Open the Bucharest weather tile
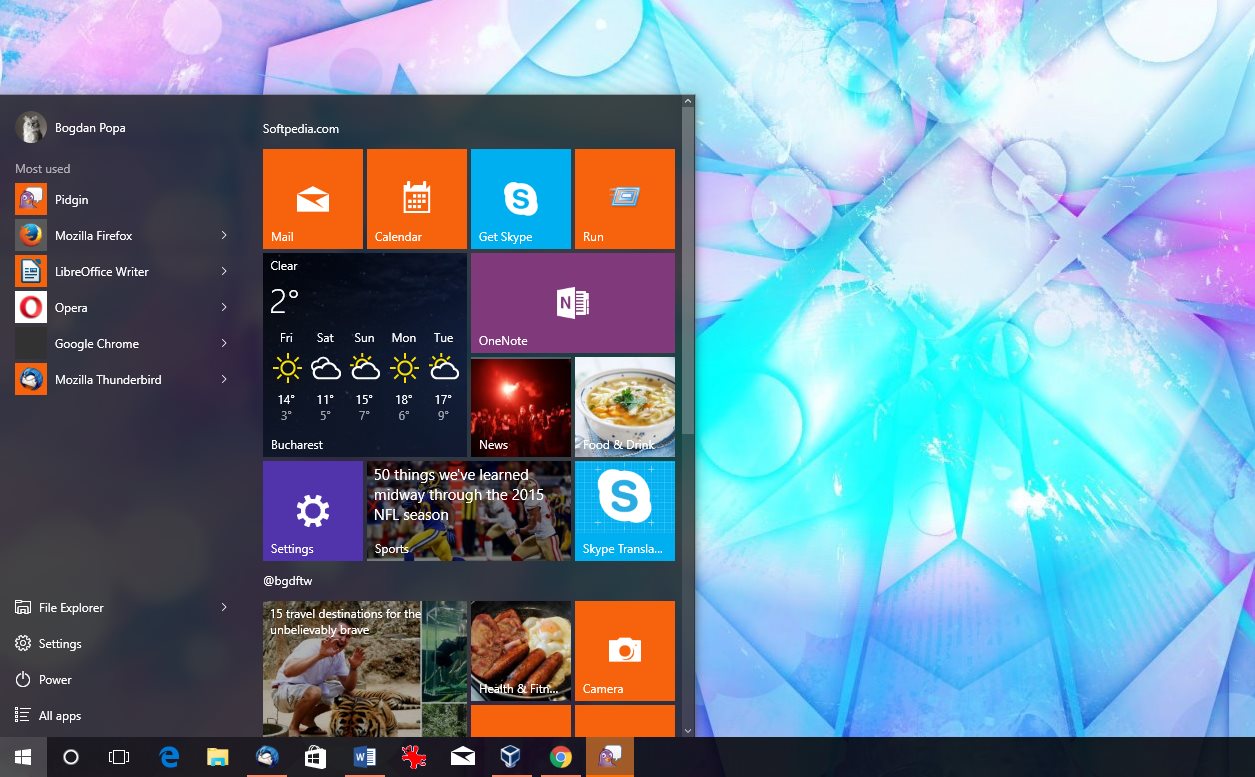The image size is (1255, 777). click(364, 355)
